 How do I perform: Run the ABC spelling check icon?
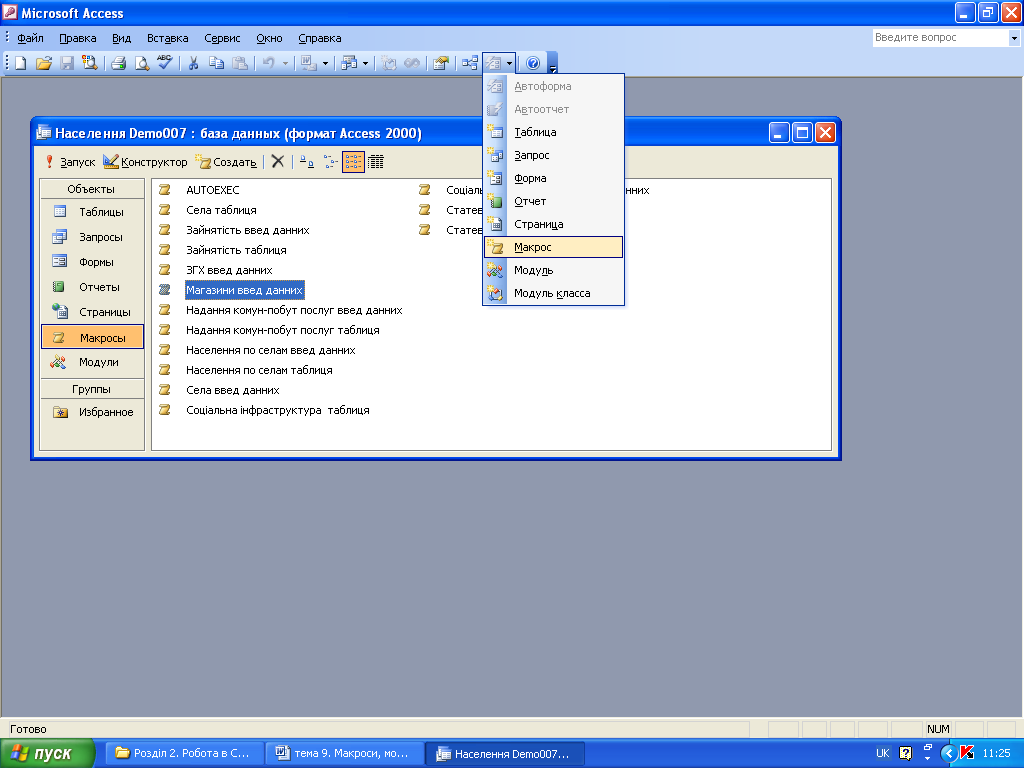165,63
